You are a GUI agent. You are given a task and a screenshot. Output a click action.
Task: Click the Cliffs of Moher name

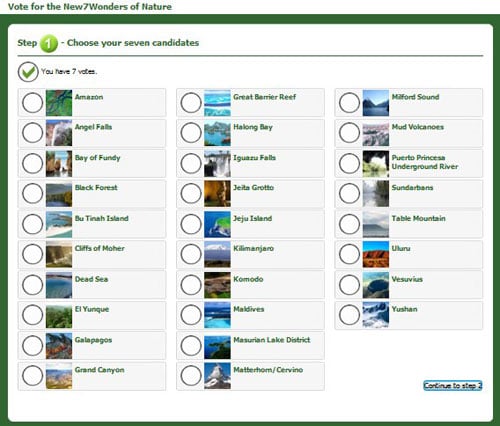coord(100,248)
